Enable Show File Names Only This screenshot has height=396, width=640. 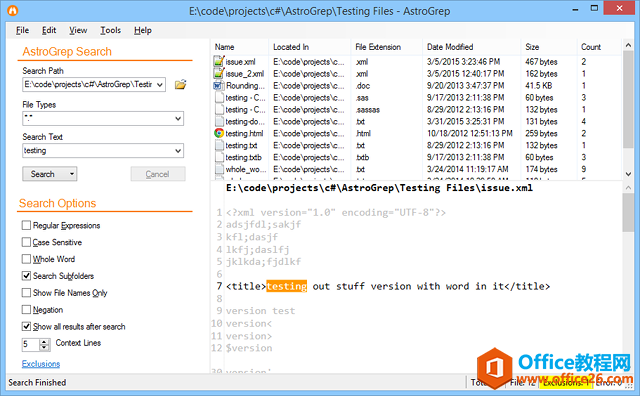click(x=26, y=293)
